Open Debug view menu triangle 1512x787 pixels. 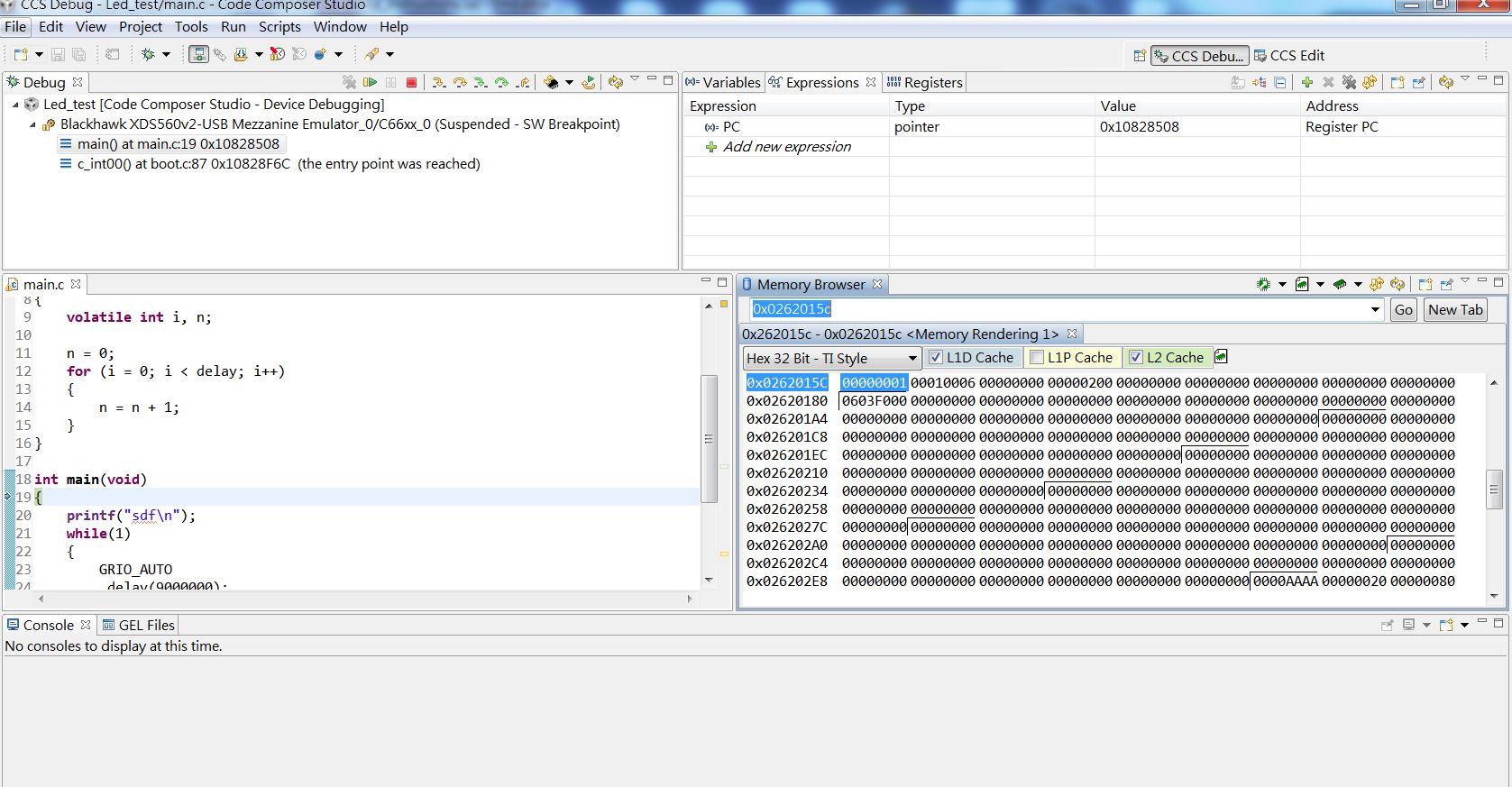click(x=635, y=79)
